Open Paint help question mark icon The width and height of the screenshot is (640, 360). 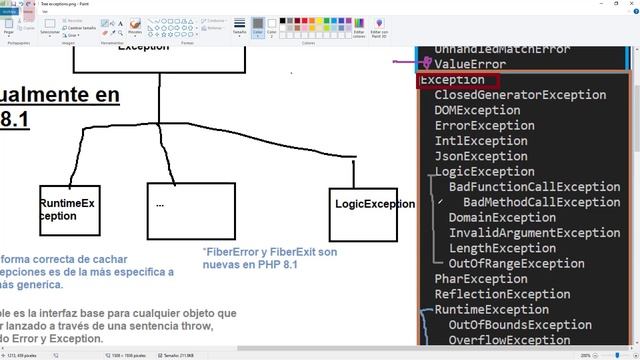pos(636,11)
